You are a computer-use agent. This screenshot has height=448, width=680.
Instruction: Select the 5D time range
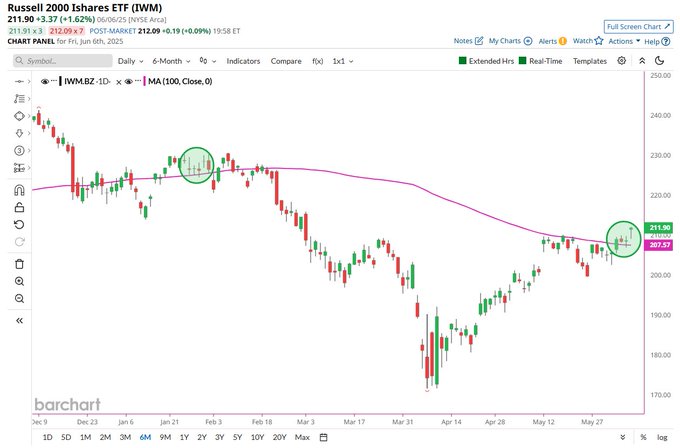click(x=66, y=437)
